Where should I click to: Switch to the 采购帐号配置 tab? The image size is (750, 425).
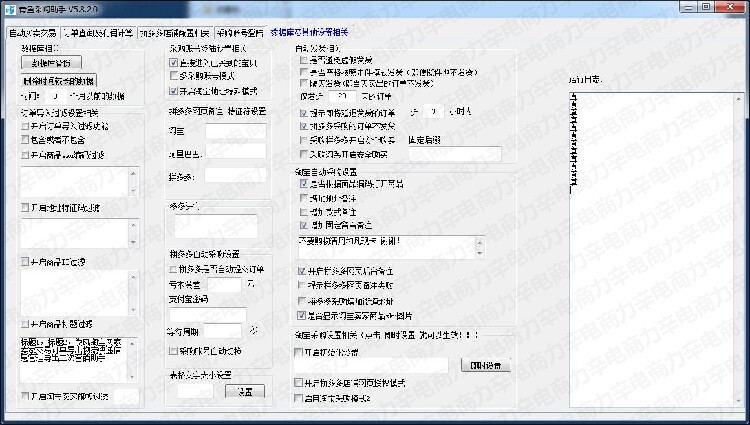click(240, 32)
